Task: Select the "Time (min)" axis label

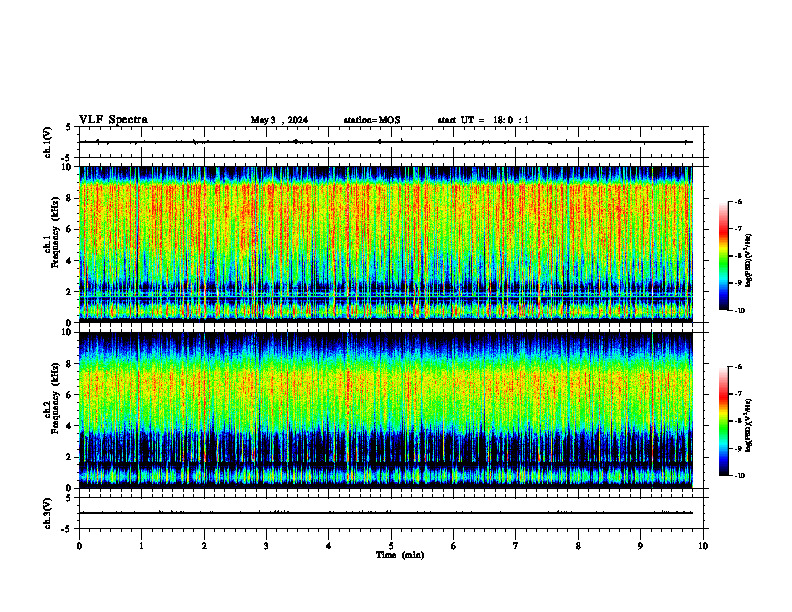Action: [x=400, y=555]
